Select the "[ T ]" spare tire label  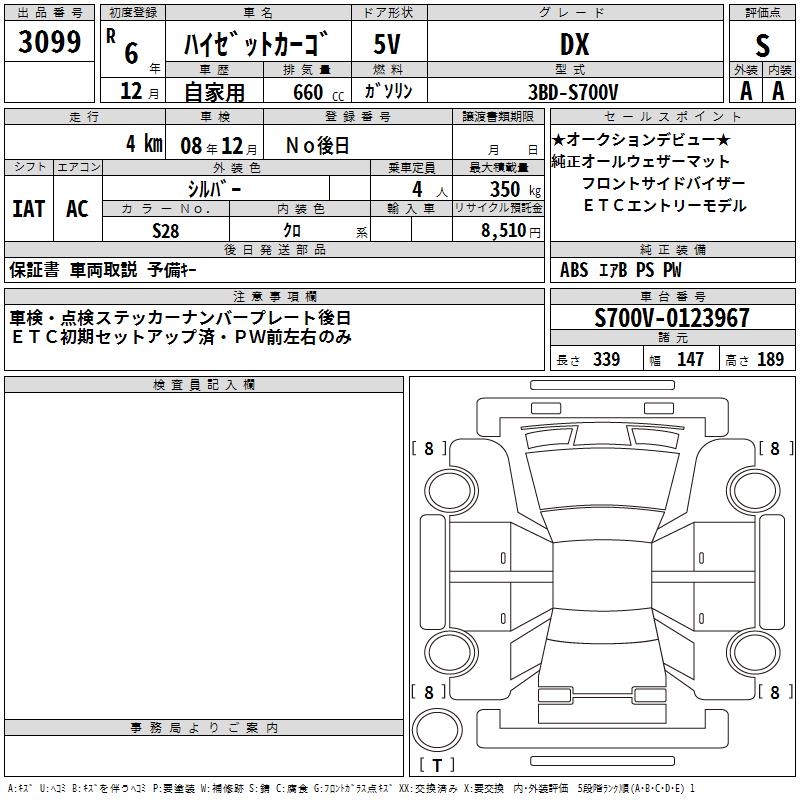(x=437, y=765)
